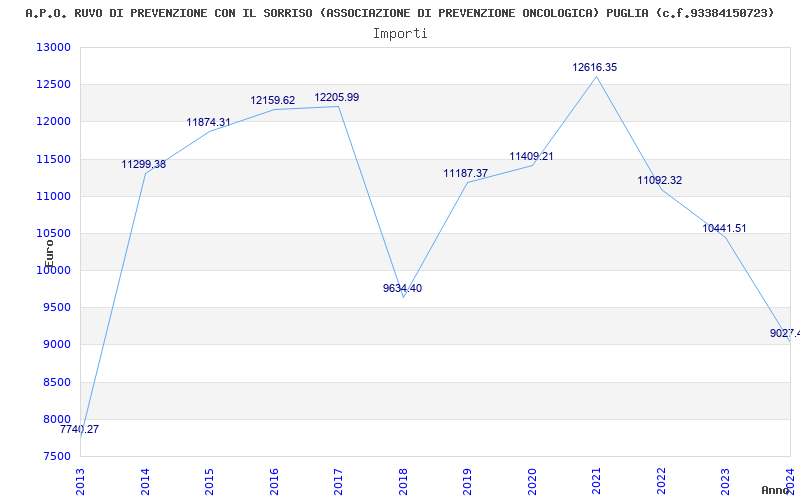Select data label 12159.62
The width and height of the screenshot is (800, 500).
(272, 101)
